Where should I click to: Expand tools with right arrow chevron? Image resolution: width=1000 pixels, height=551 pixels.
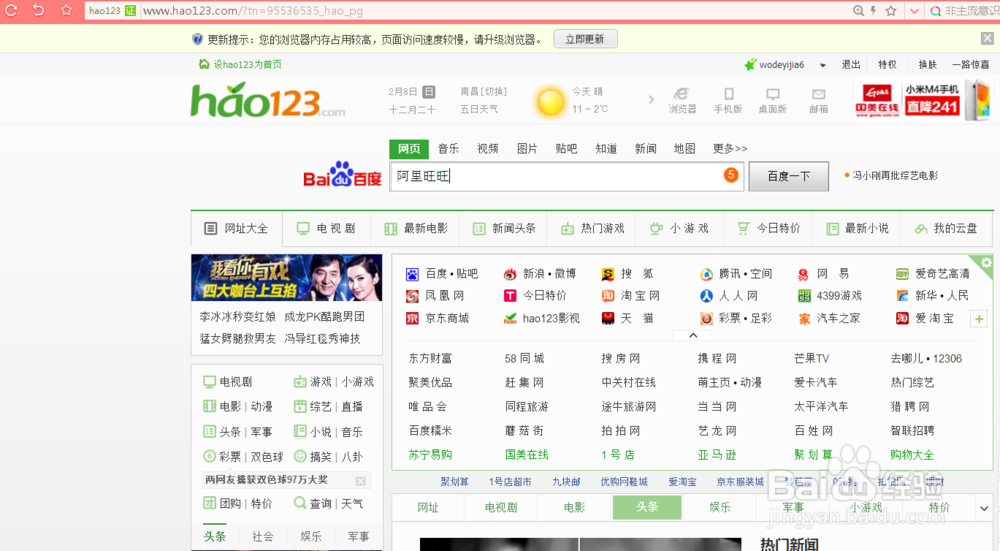pyautogui.click(x=651, y=99)
